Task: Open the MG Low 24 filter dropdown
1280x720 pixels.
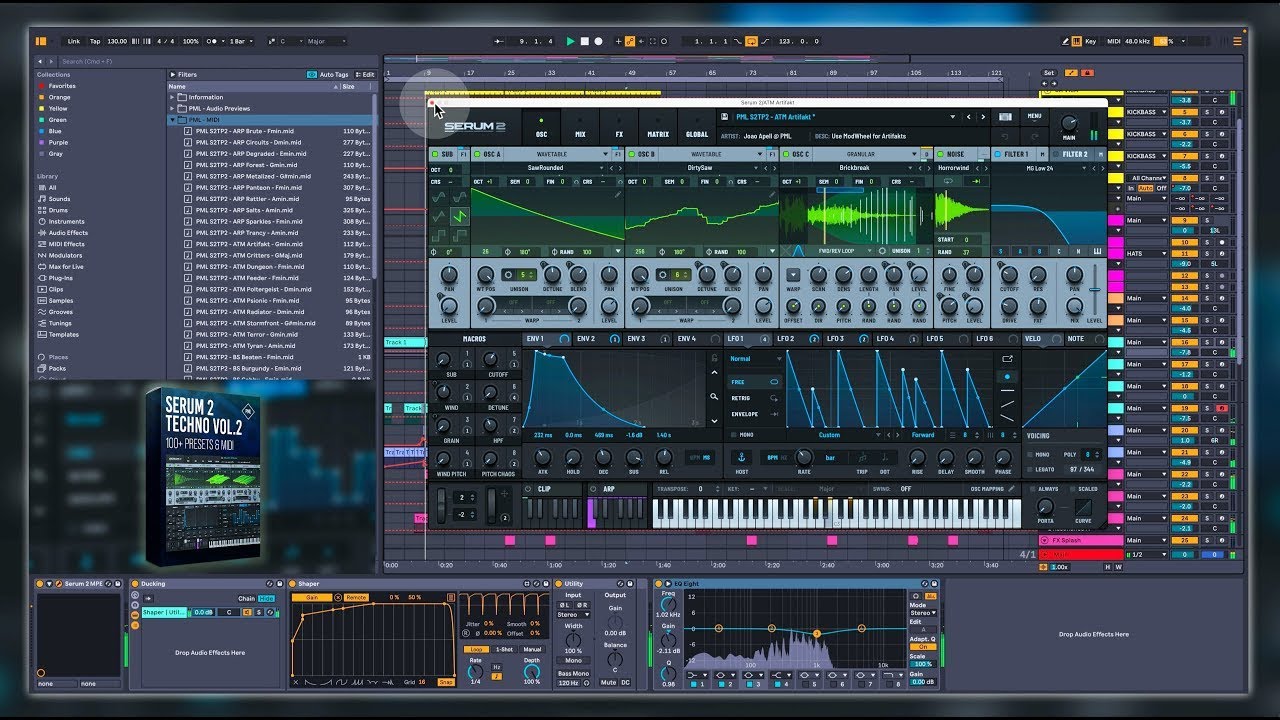Action: (x=1043, y=168)
